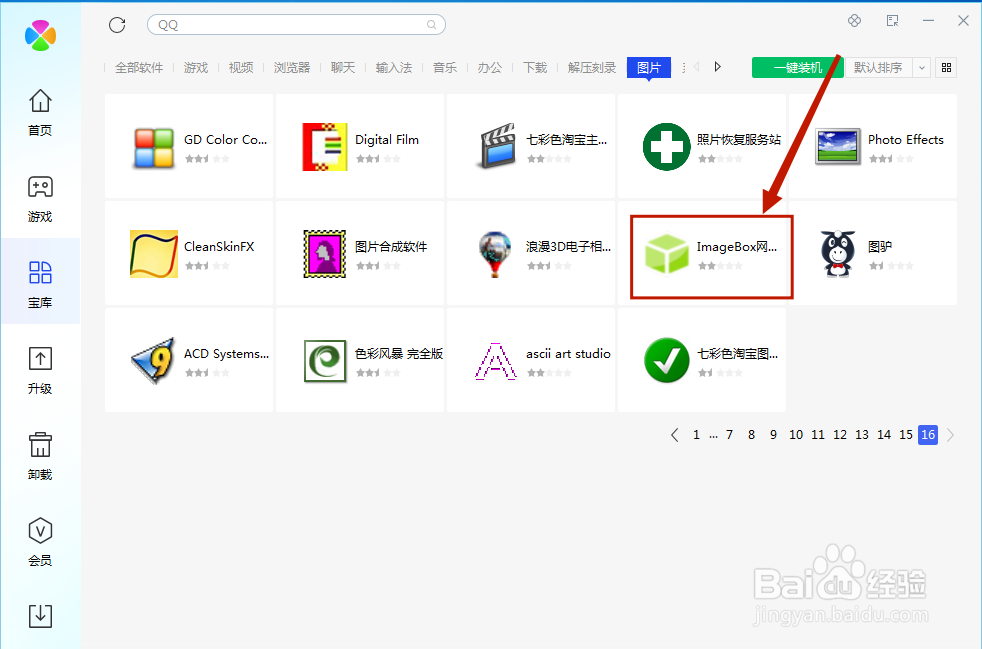Select the 办公 category tab
The image size is (982, 649).
click(x=490, y=68)
